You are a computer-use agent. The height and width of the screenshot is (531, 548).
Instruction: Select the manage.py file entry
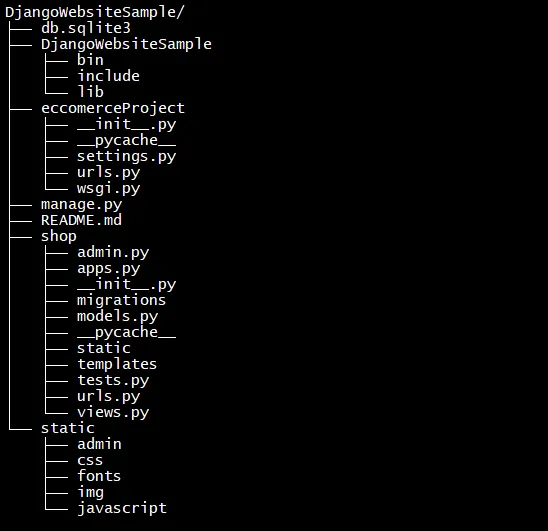tap(81, 205)
